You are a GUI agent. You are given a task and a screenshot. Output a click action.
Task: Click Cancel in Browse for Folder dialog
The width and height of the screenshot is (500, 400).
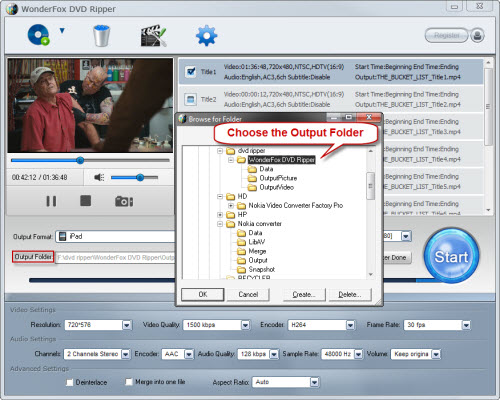click(248, 294)
